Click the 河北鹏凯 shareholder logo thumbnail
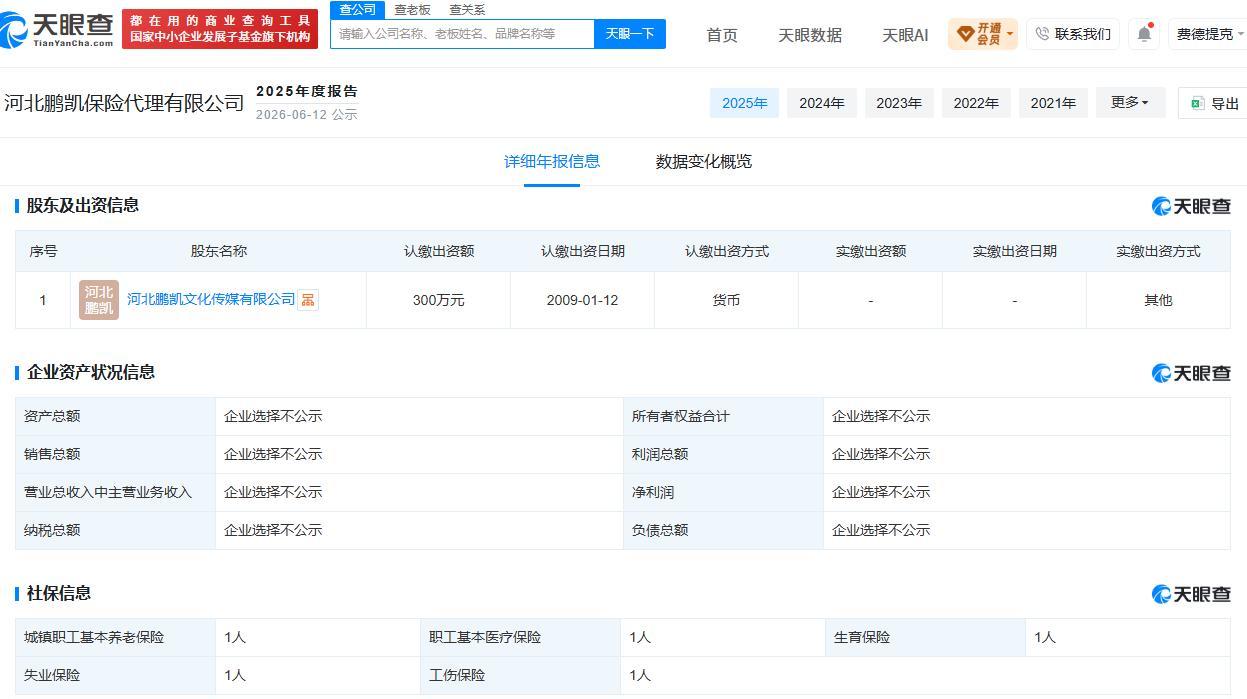The image size is (1247, 699). coord(99,300)
